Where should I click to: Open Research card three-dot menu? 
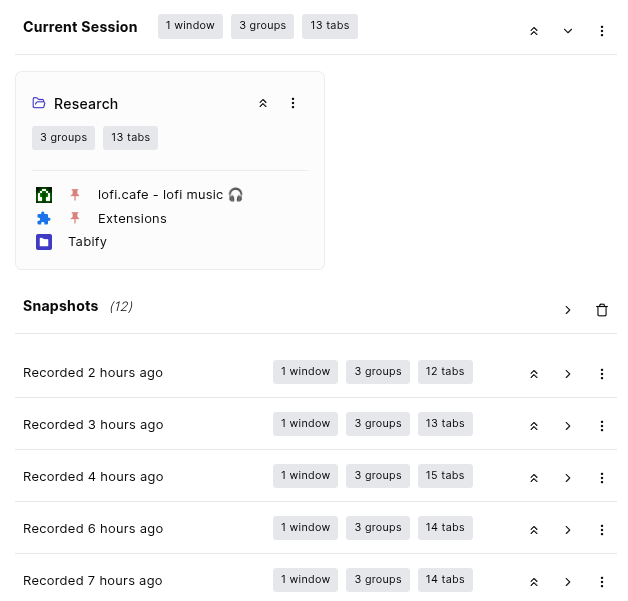tap(293, 103)
